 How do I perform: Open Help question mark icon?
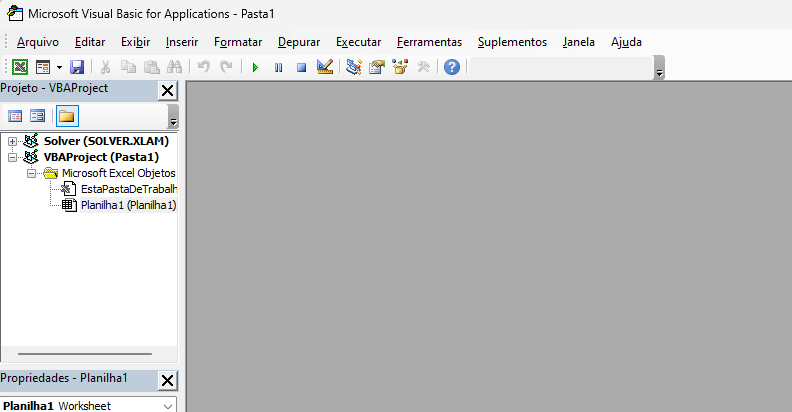452,67
